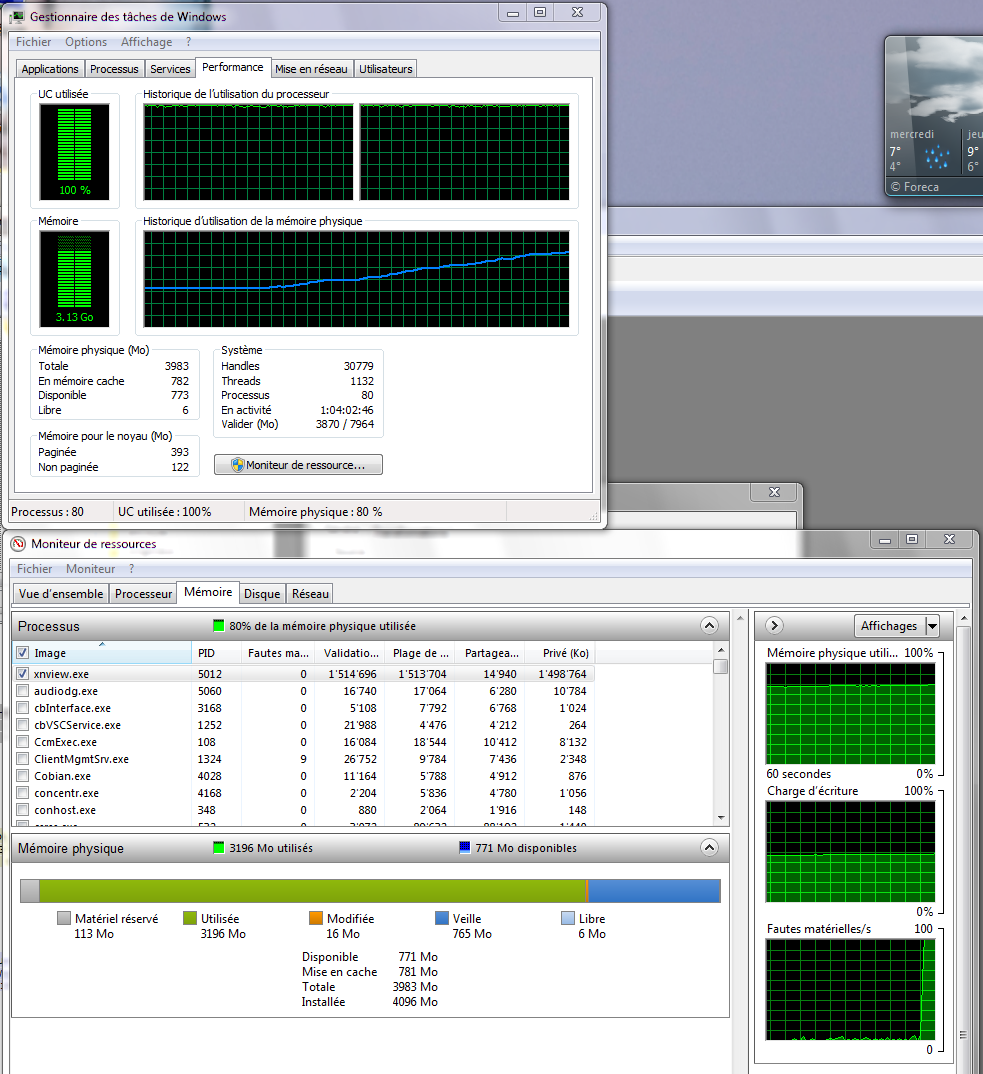Check the CcmExec.exe checkbox
Viewport: 983px width, 1074px height.
[23, 742]
